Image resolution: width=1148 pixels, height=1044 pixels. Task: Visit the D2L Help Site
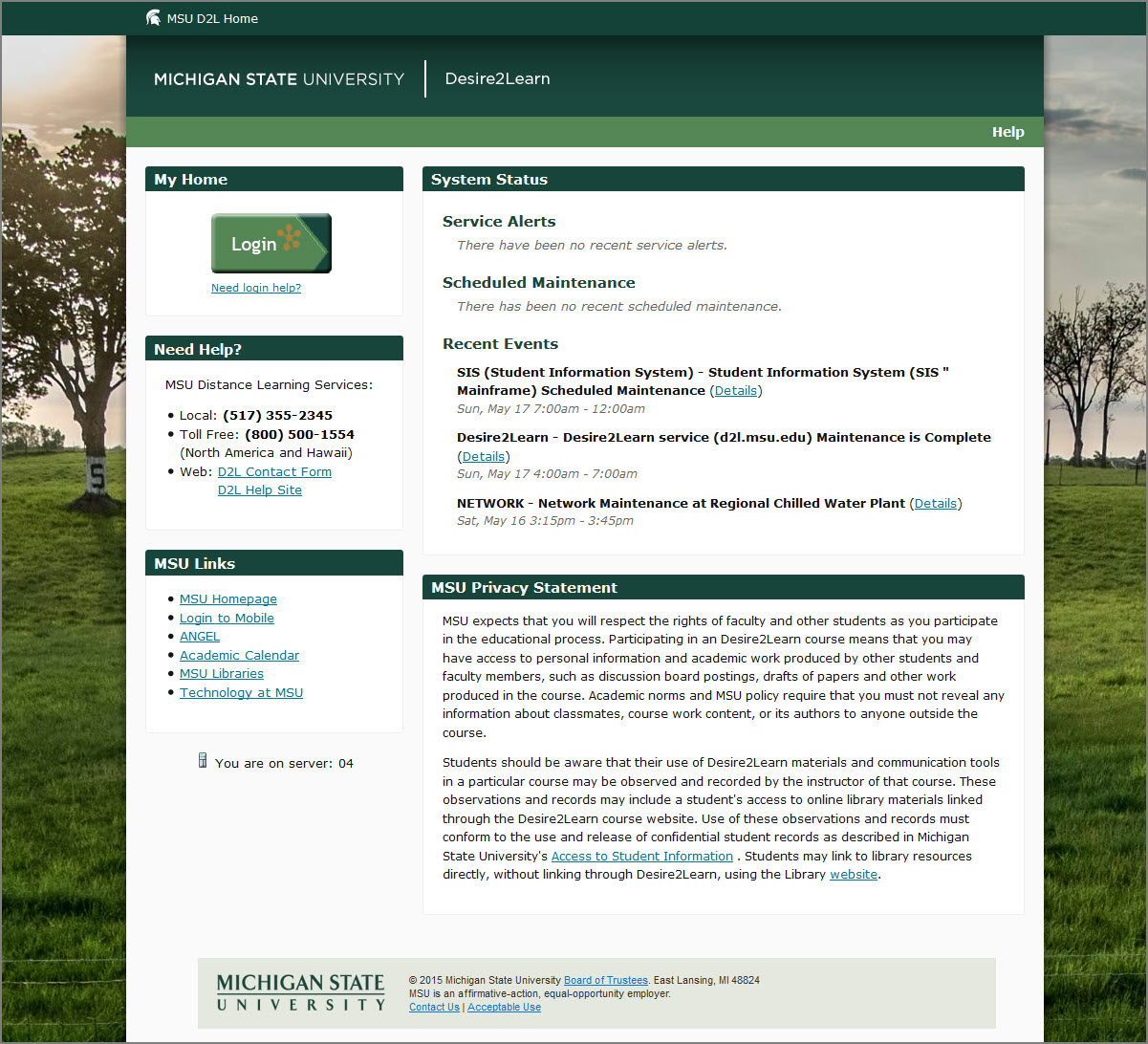pyautogui.click(x=259, y=489)
